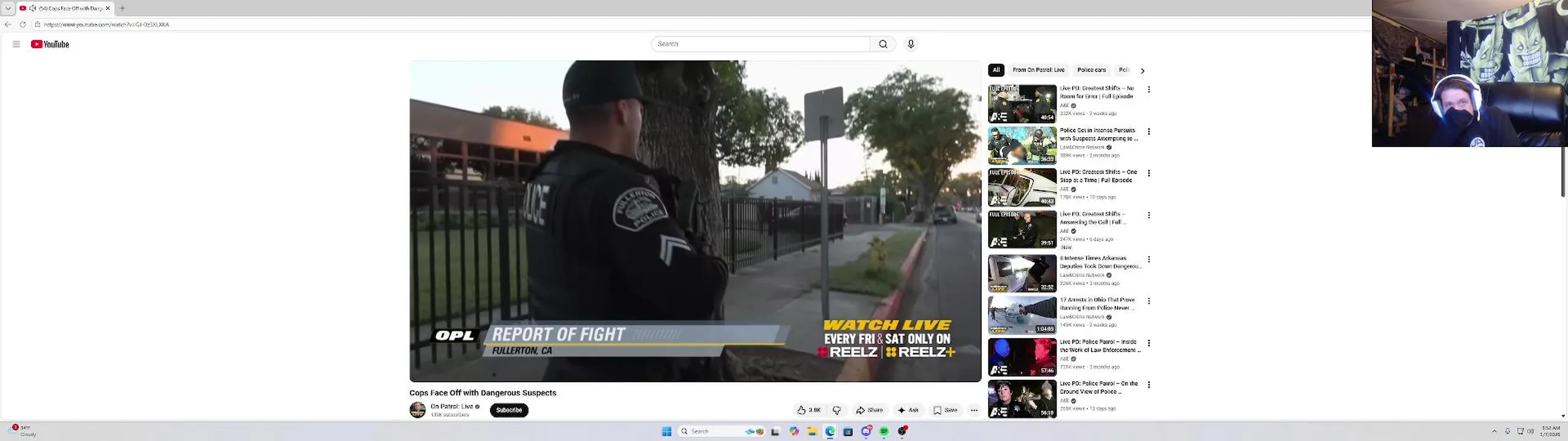Switch to Microsoft Edge in taskbar
Image resolution: width=1568 pixels, height=441 pixels.
point(830,431)
